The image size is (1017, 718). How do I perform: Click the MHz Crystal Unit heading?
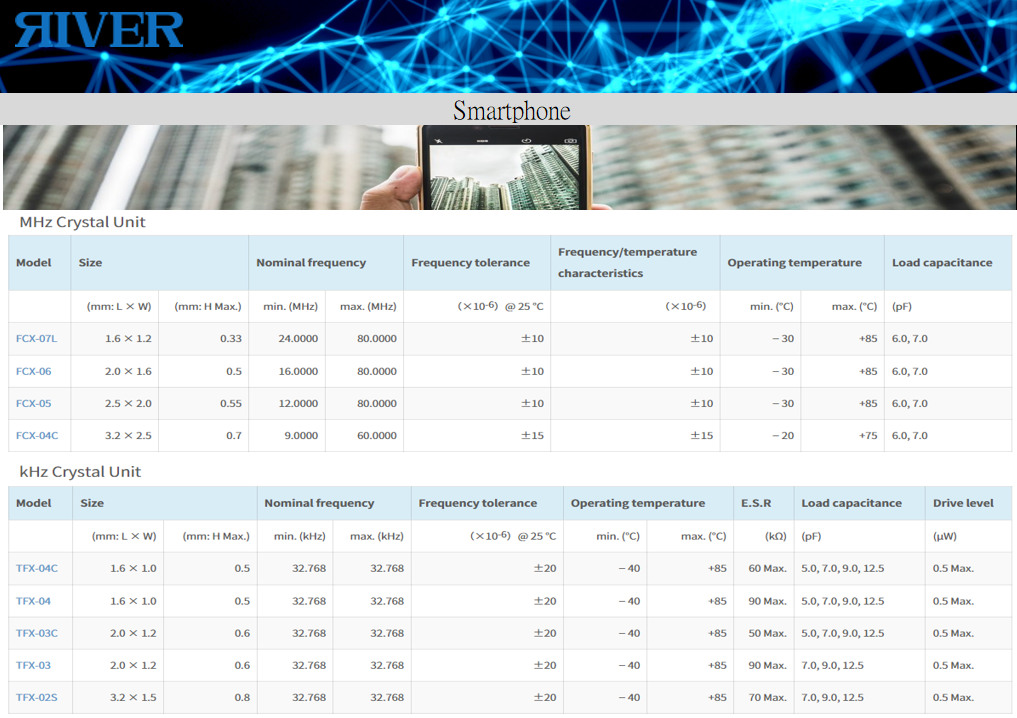click(82, 222)
